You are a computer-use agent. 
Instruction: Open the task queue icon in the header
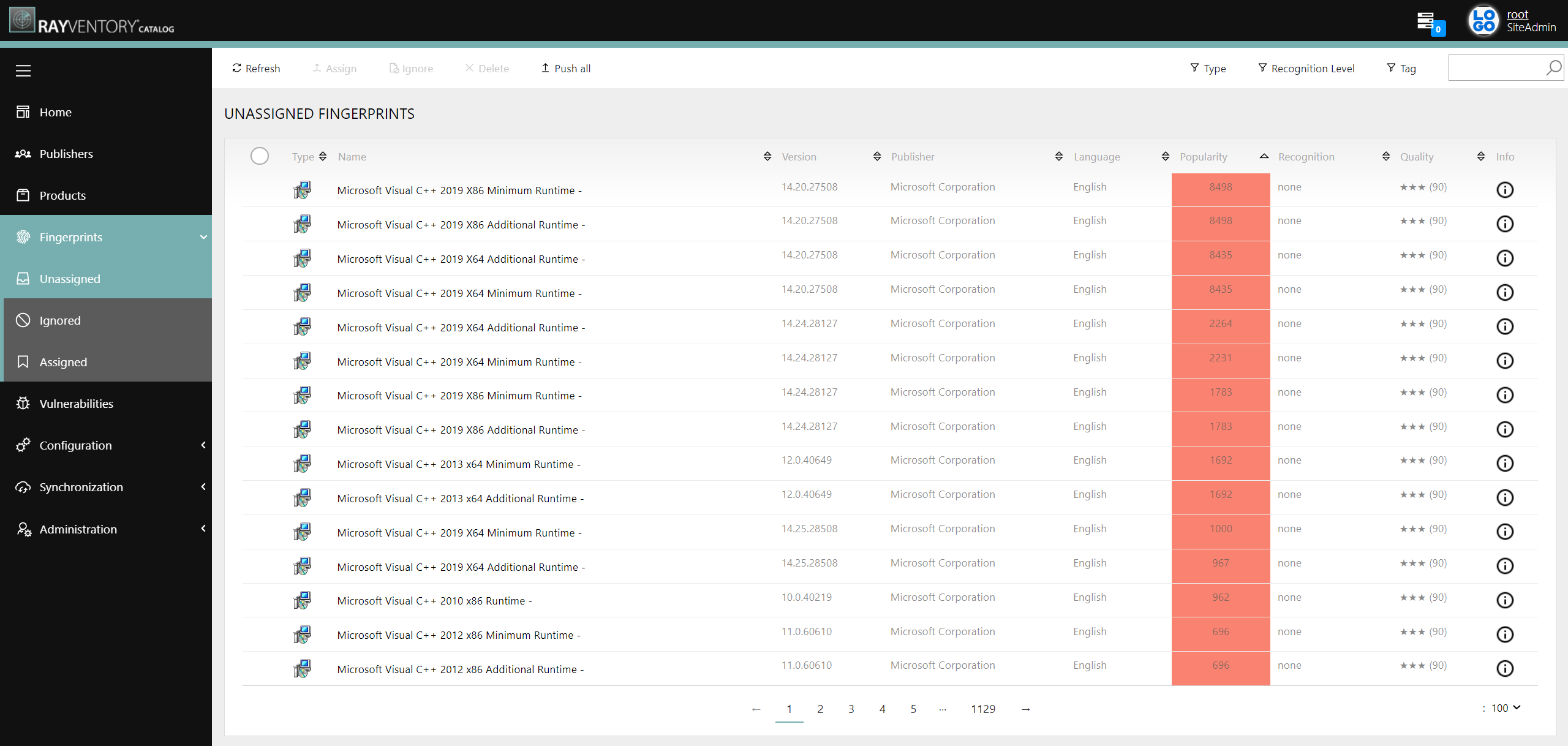pos(1426,21)
